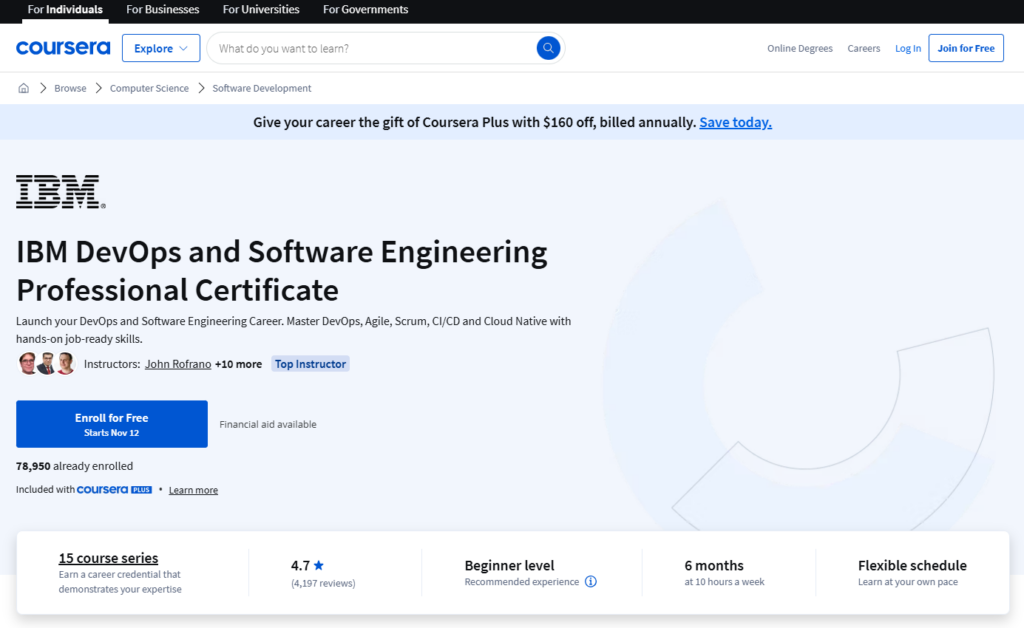
Task: Open the Computer Science breadcrumb
Action: click(x=149, y=88)
